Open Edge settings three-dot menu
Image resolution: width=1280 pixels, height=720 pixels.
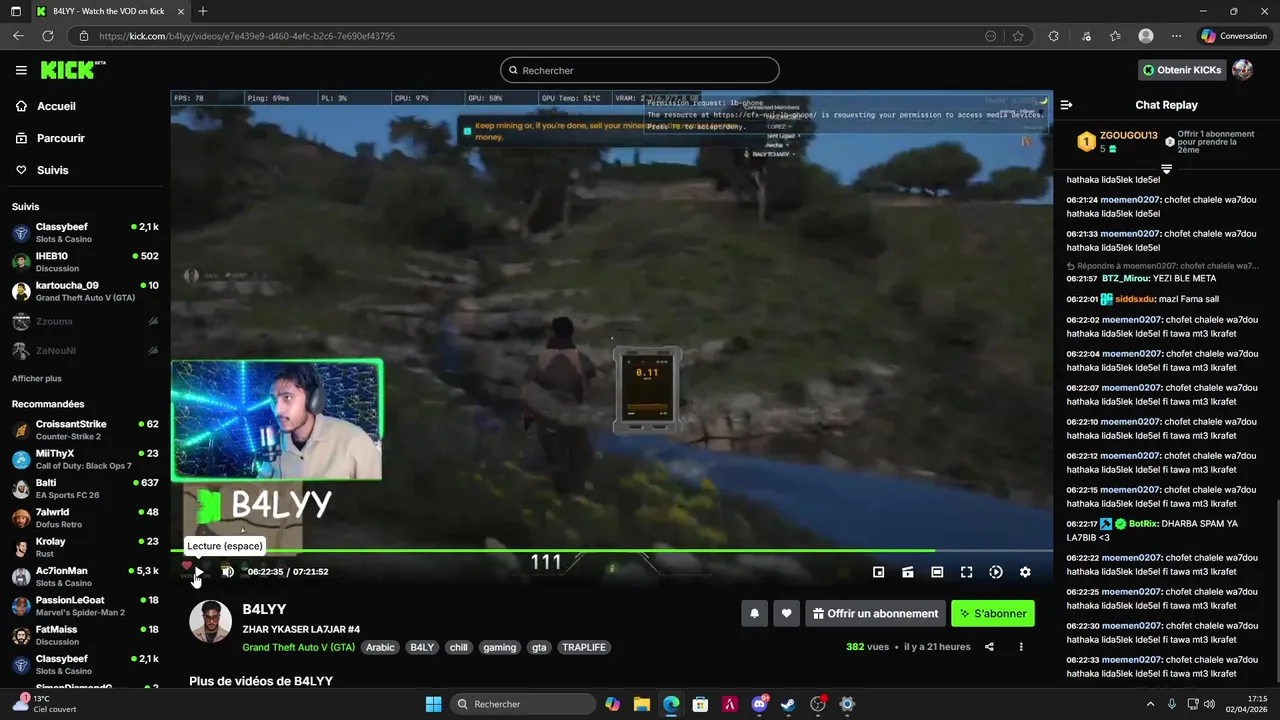click(x=1176, y=36)
